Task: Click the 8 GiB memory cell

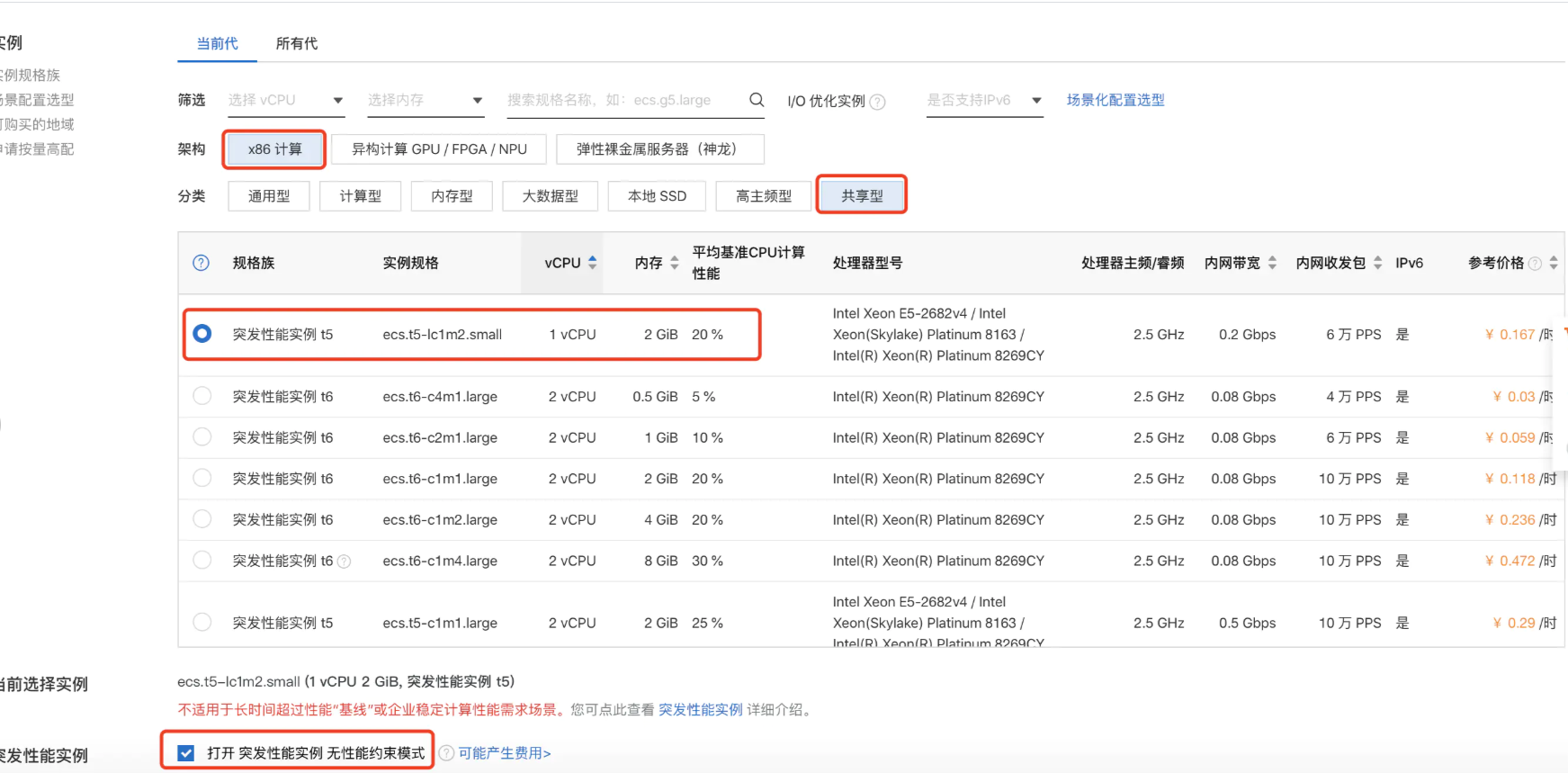Action: [661, 561]
